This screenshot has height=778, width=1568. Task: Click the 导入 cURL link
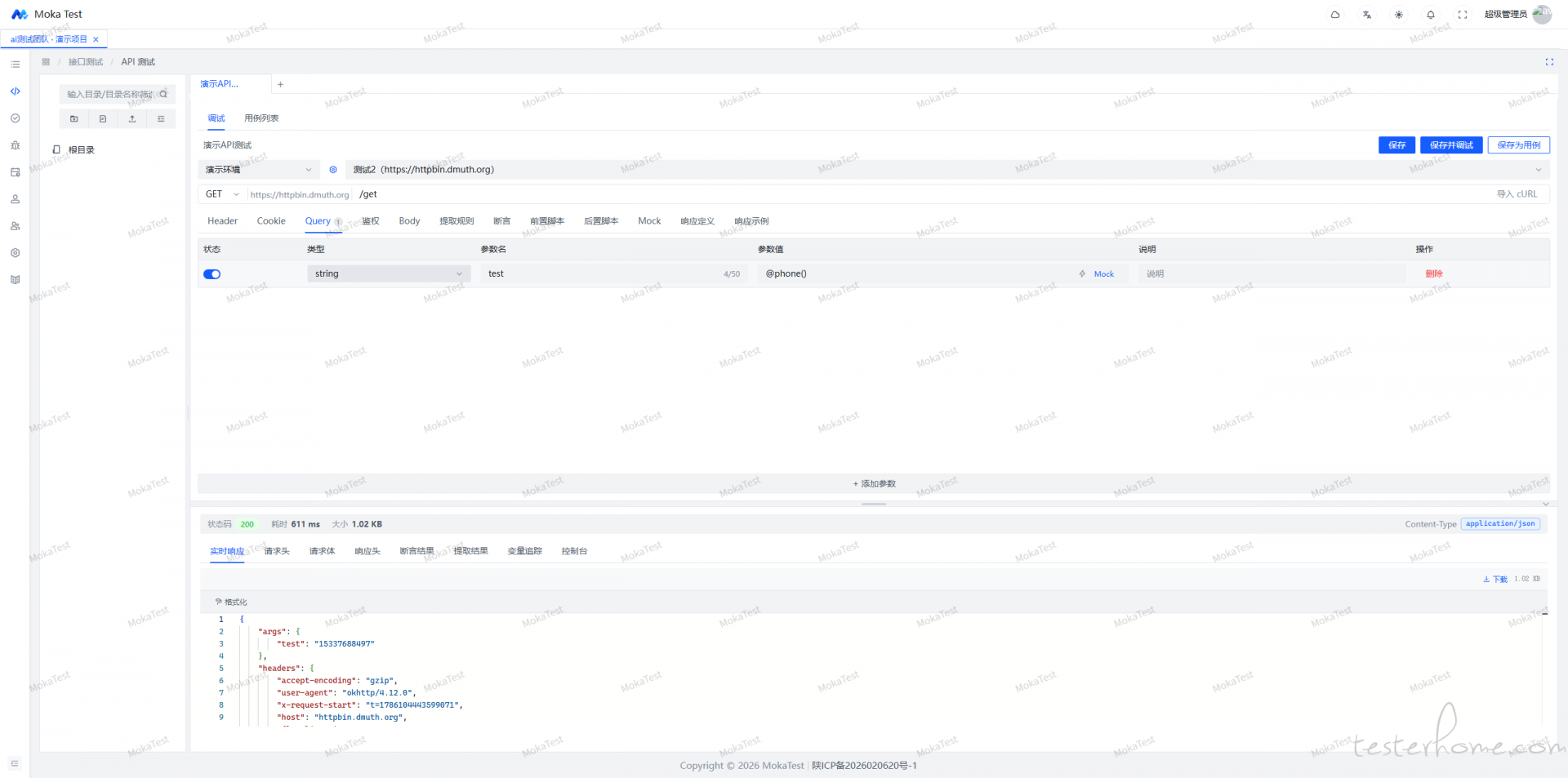click(x=1517, y=194)
